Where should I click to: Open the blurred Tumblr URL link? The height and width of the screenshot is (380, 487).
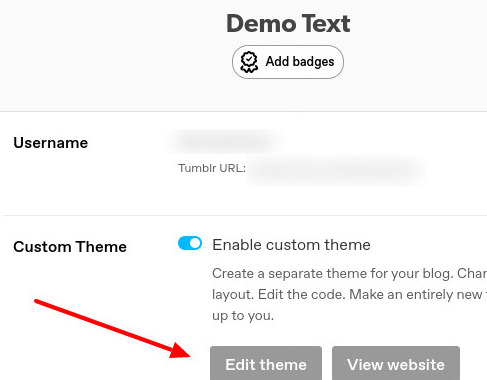pos(336,170)
